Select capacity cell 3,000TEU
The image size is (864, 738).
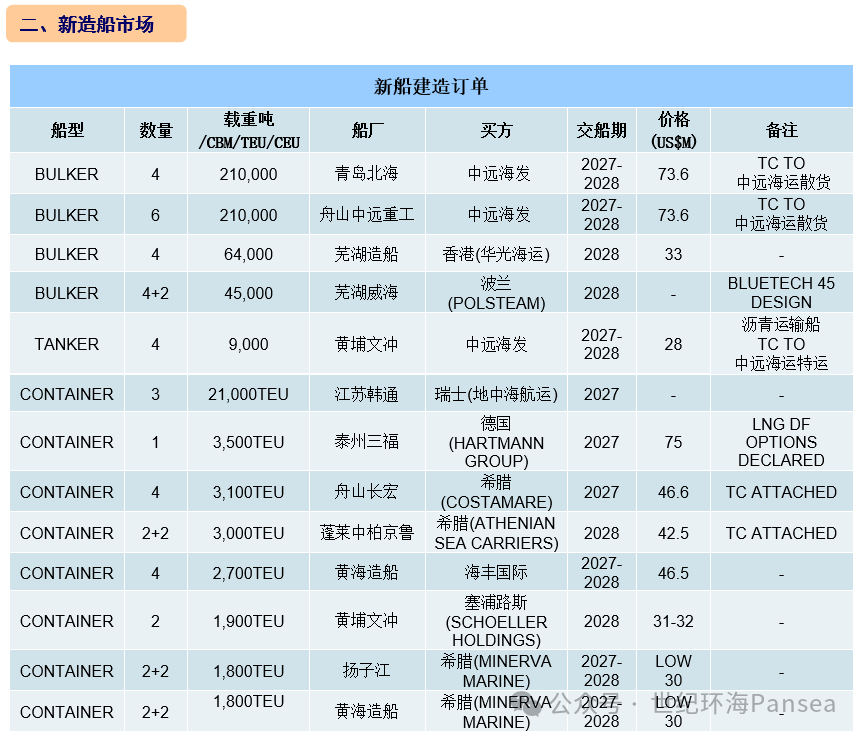pyautogui.click(x=249, y=534)
